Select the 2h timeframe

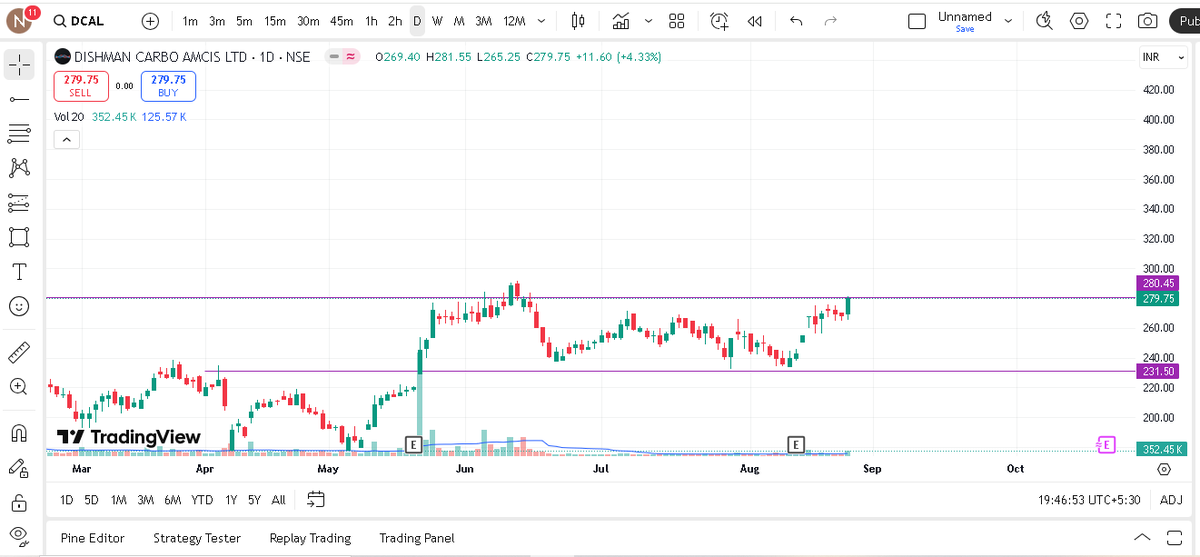click(395, 21)
